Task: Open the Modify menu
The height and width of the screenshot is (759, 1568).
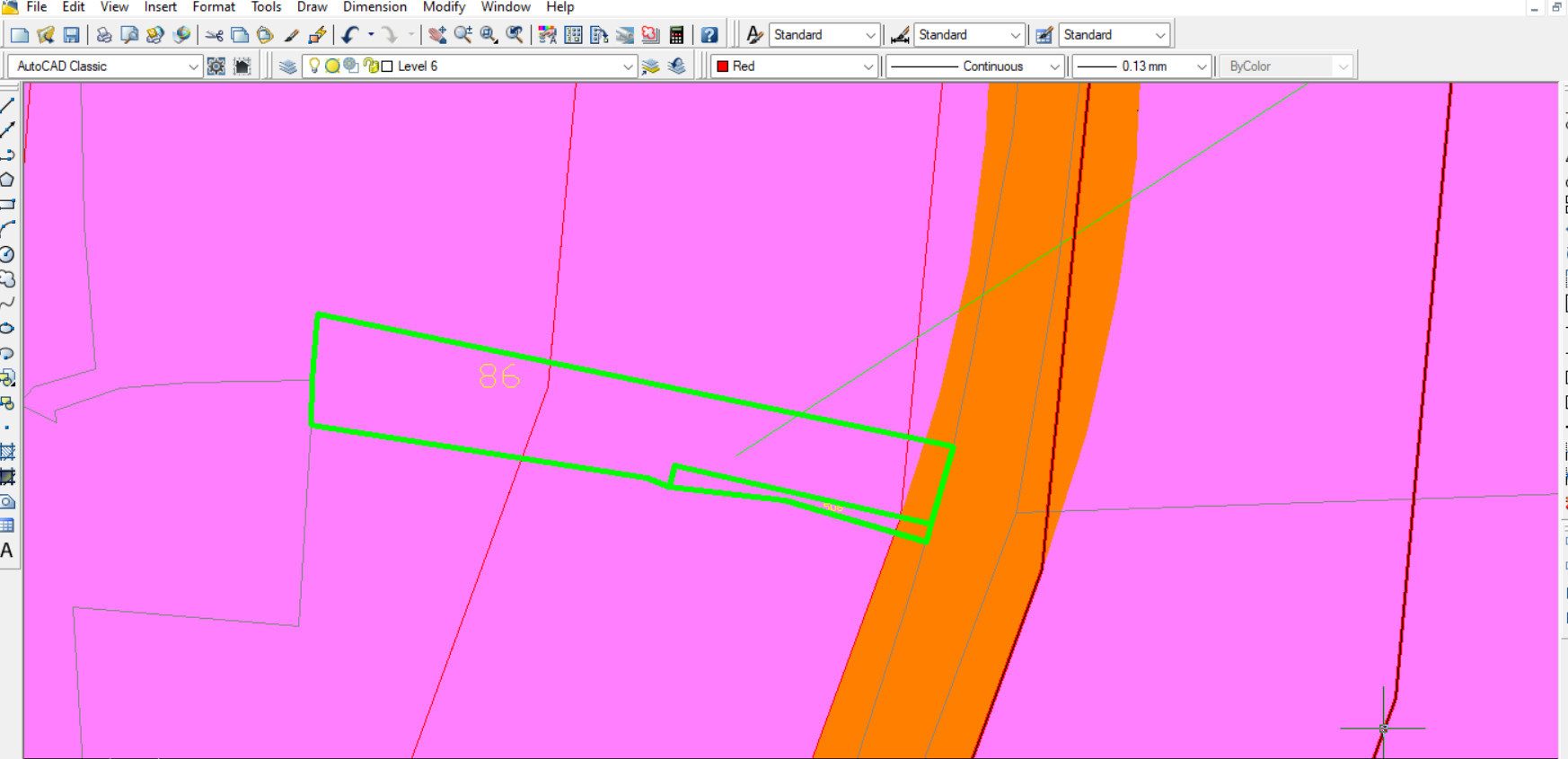Action: pyautogui.click(x=445, y=7)
